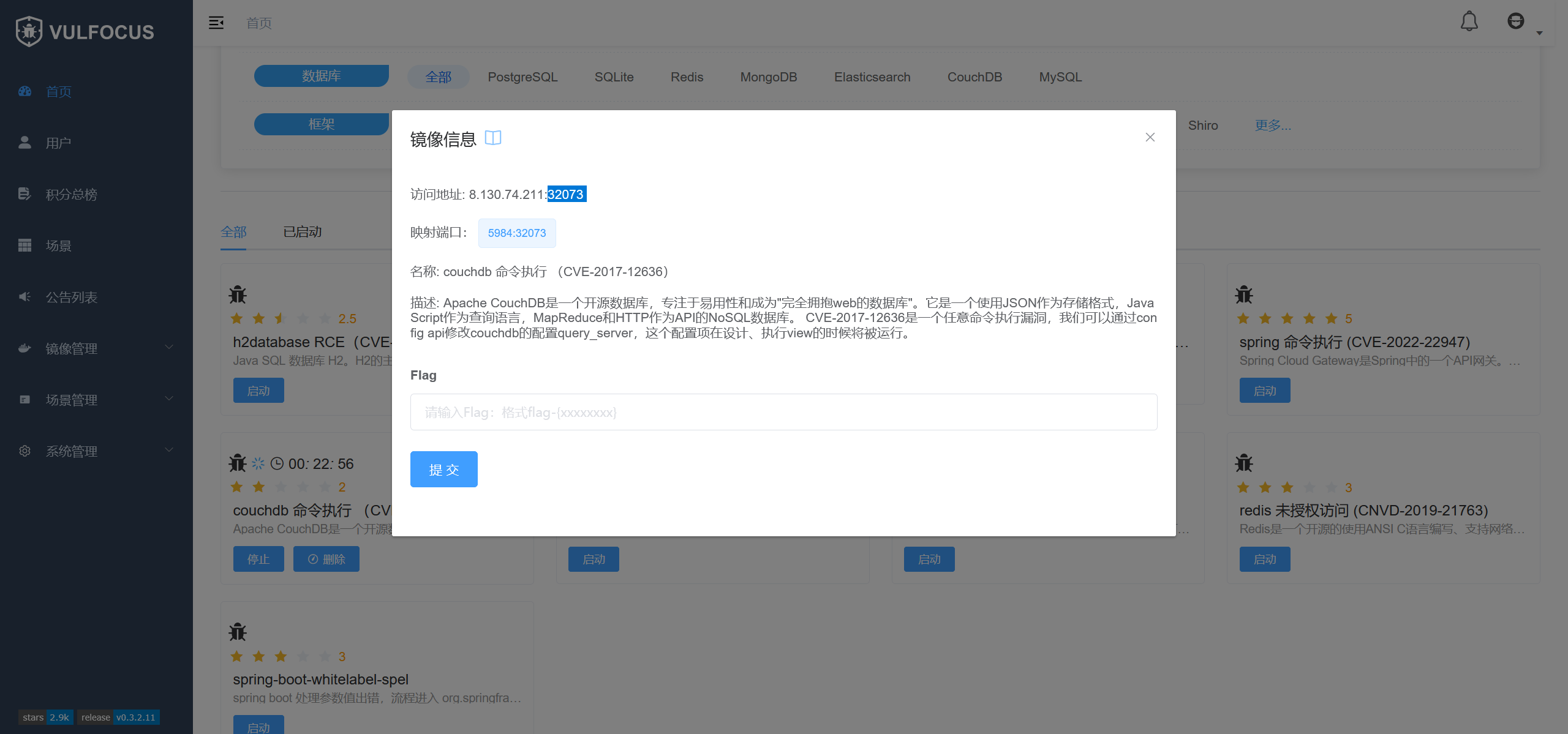This screenshot has height=734, width=1568.
Task: Select the 全部 tab
Action: [x=233, y=232]
